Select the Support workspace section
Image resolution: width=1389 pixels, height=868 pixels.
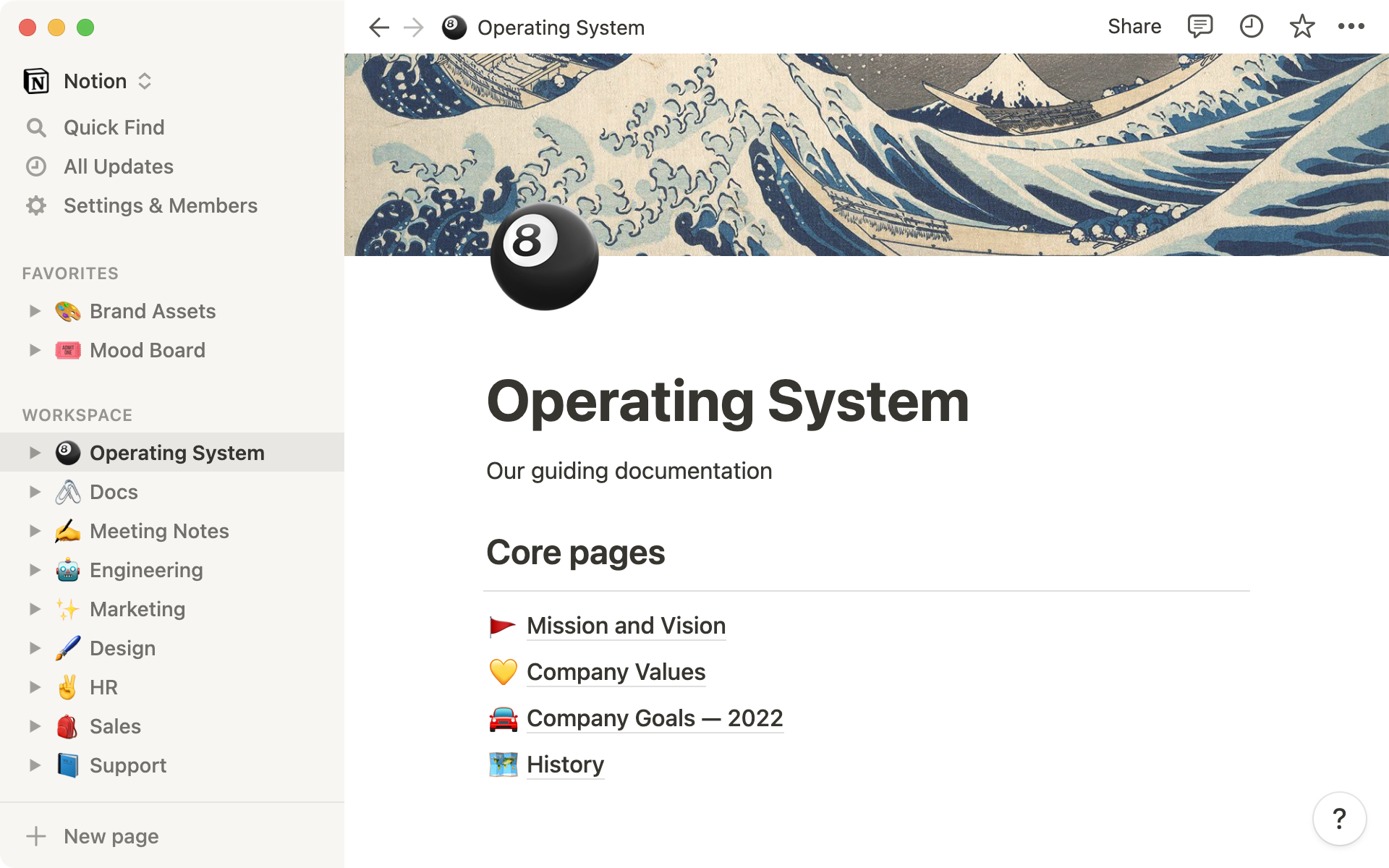coord(129,765)
